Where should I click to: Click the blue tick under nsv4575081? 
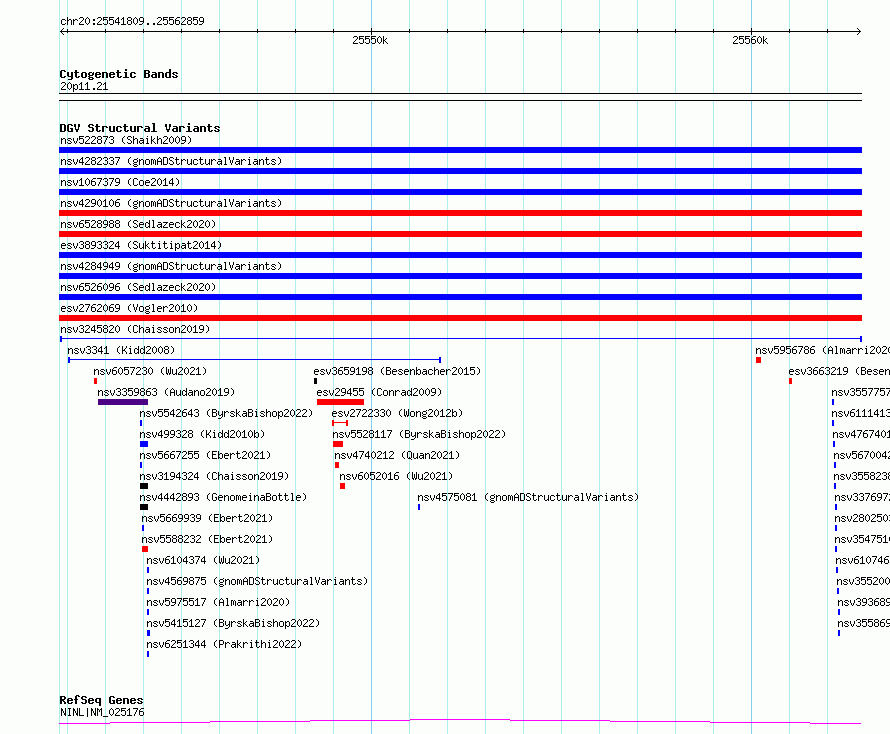click(419, 507)
